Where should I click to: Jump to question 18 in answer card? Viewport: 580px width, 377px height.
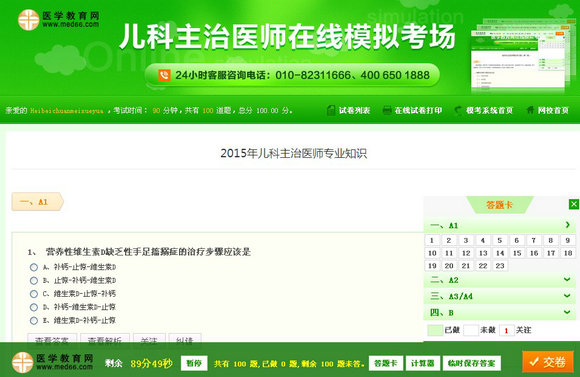pyautogui.click(x=568, y=253)
